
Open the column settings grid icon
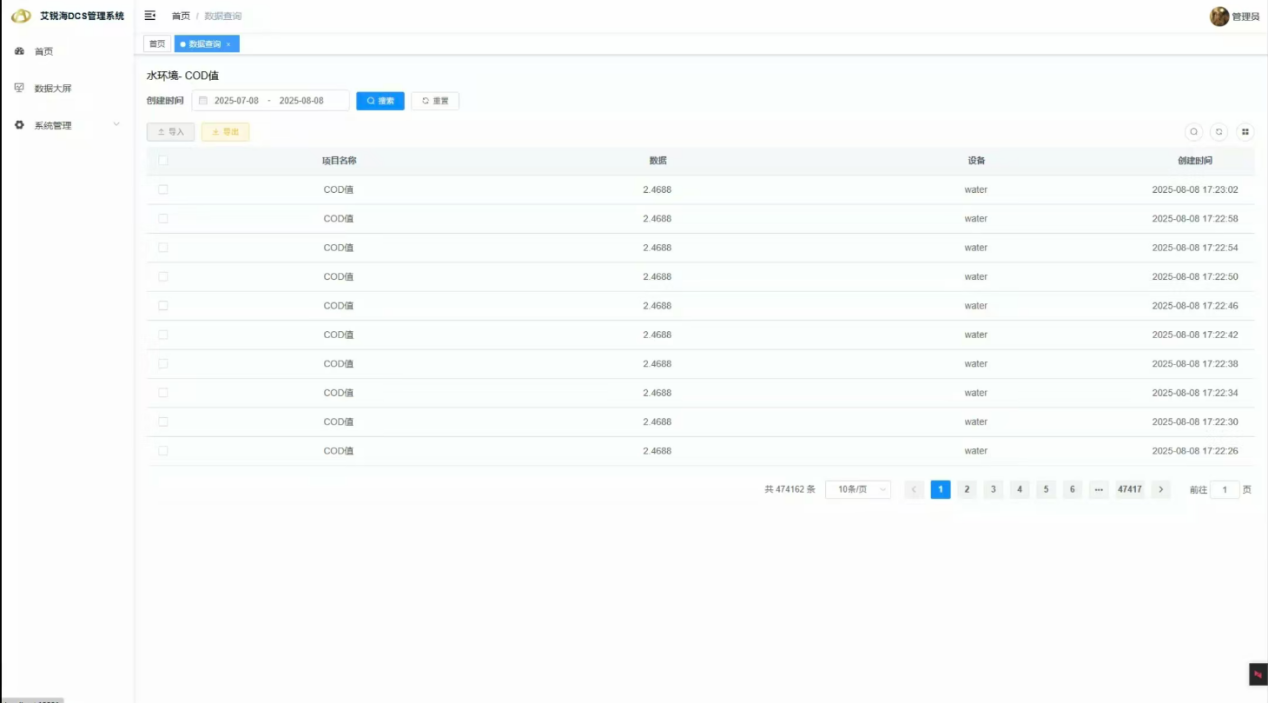(1245, 132)
